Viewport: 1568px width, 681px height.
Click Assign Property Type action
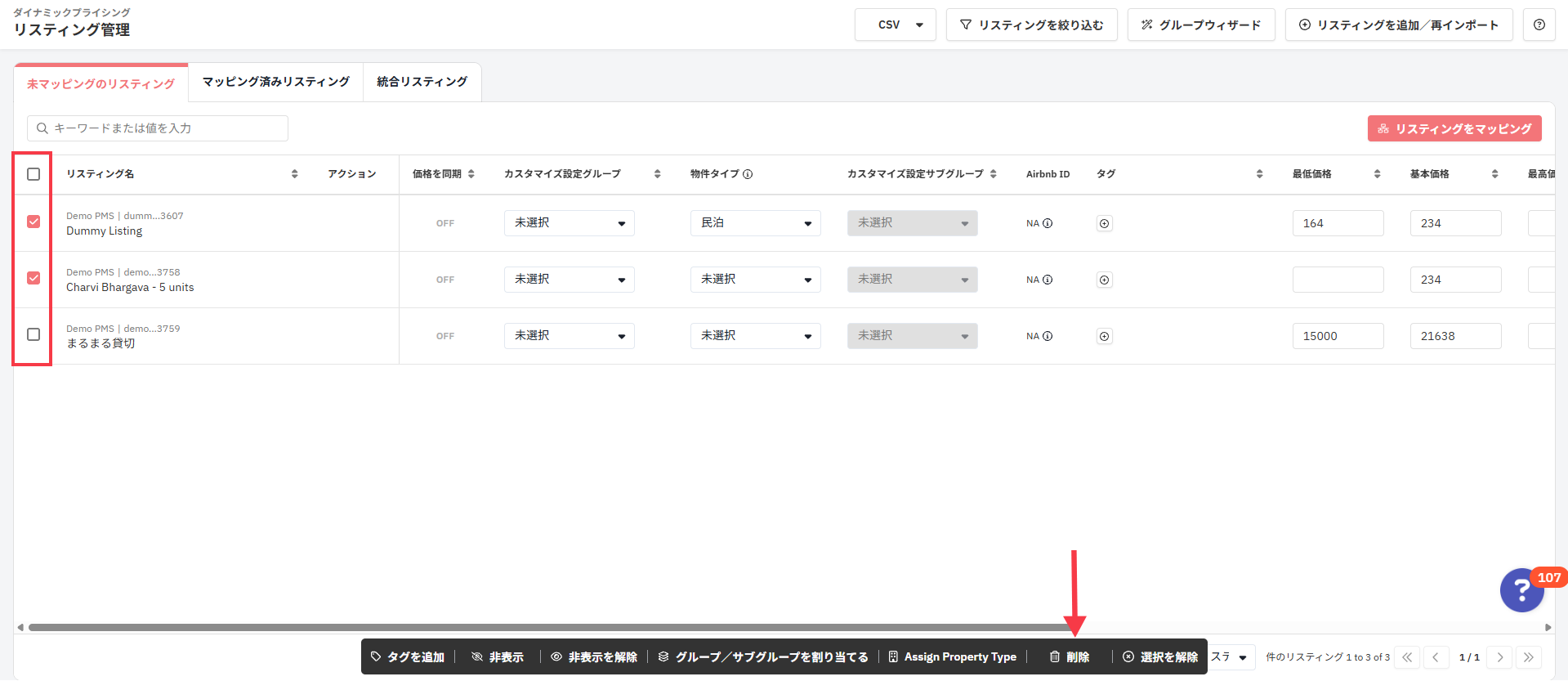(x=952, y=657)
